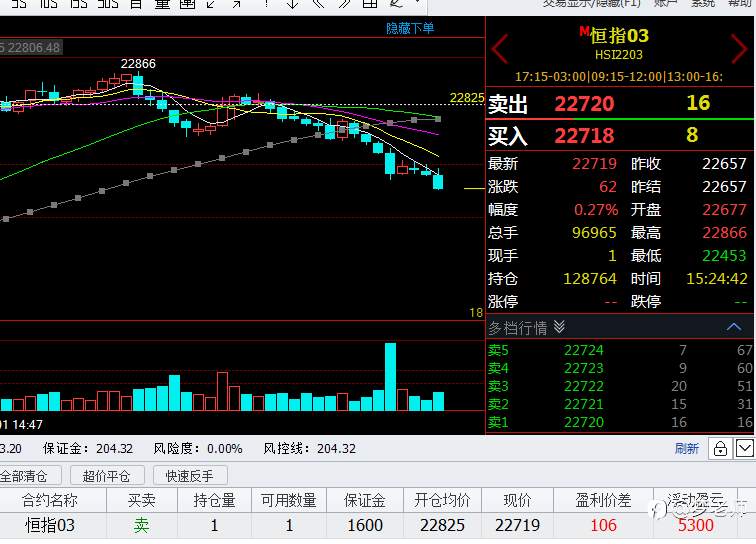The image size is (756, 544).
Task: Click the tallest cyan volume bar
Action: [390, 377]
